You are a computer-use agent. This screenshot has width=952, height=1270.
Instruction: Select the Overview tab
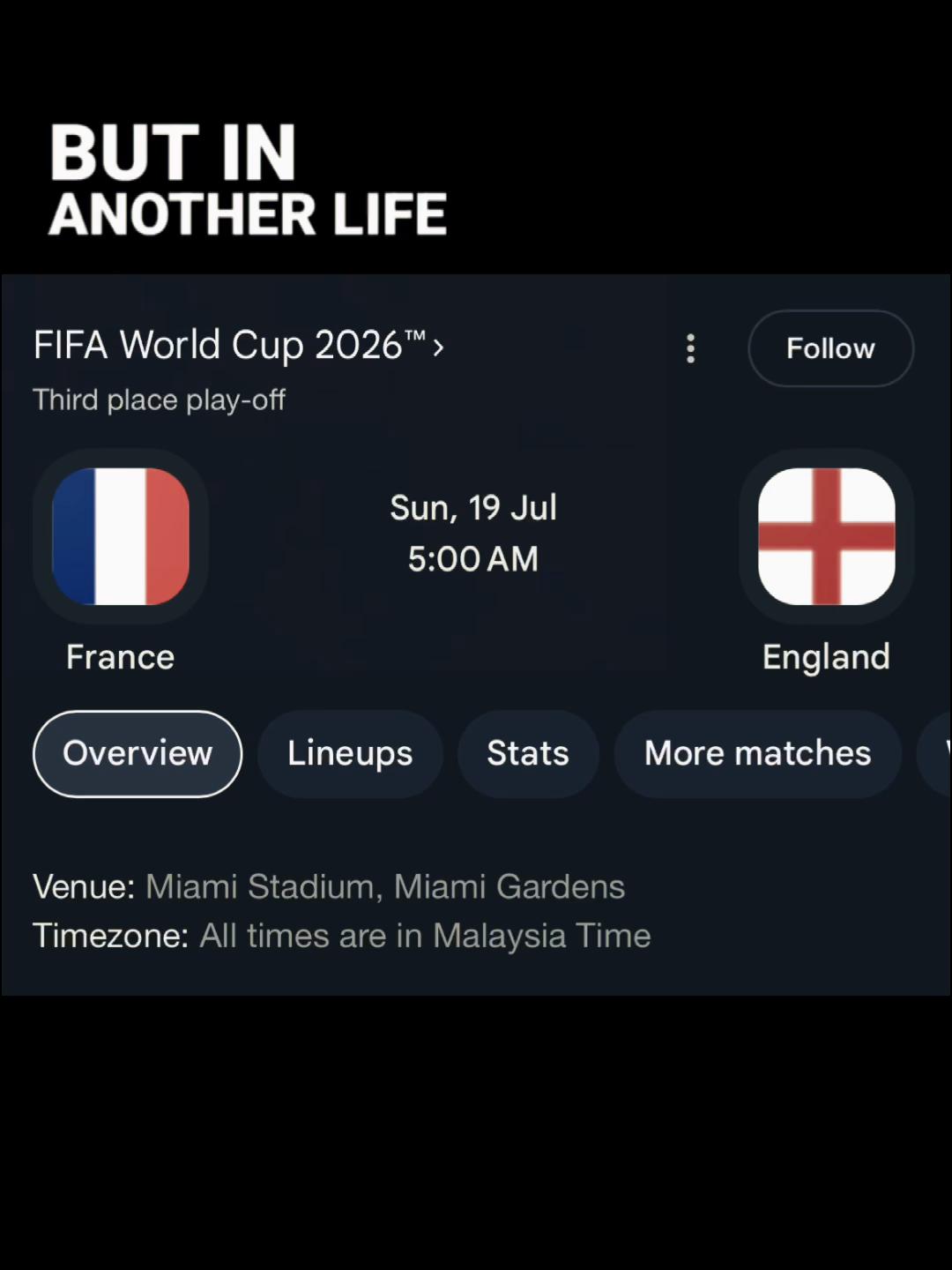(138, 754)
